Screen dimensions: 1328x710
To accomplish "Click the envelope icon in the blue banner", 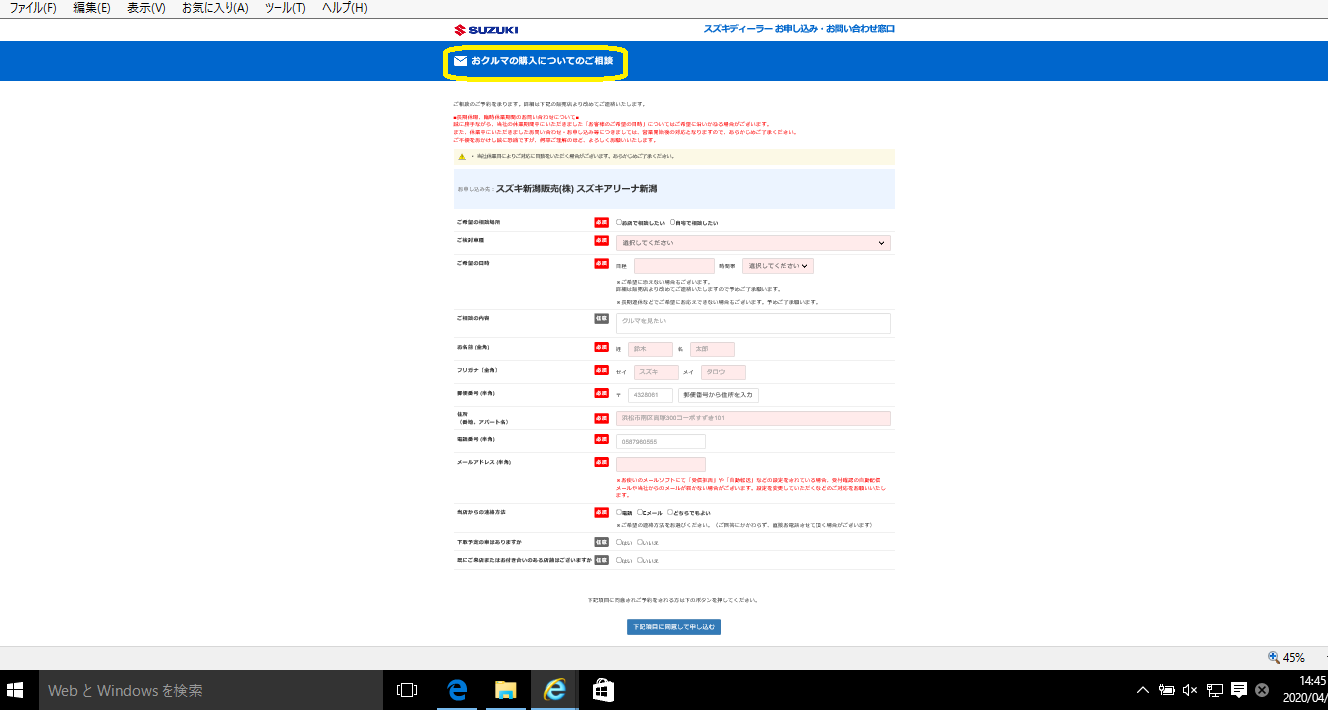I will coord(460,62).
